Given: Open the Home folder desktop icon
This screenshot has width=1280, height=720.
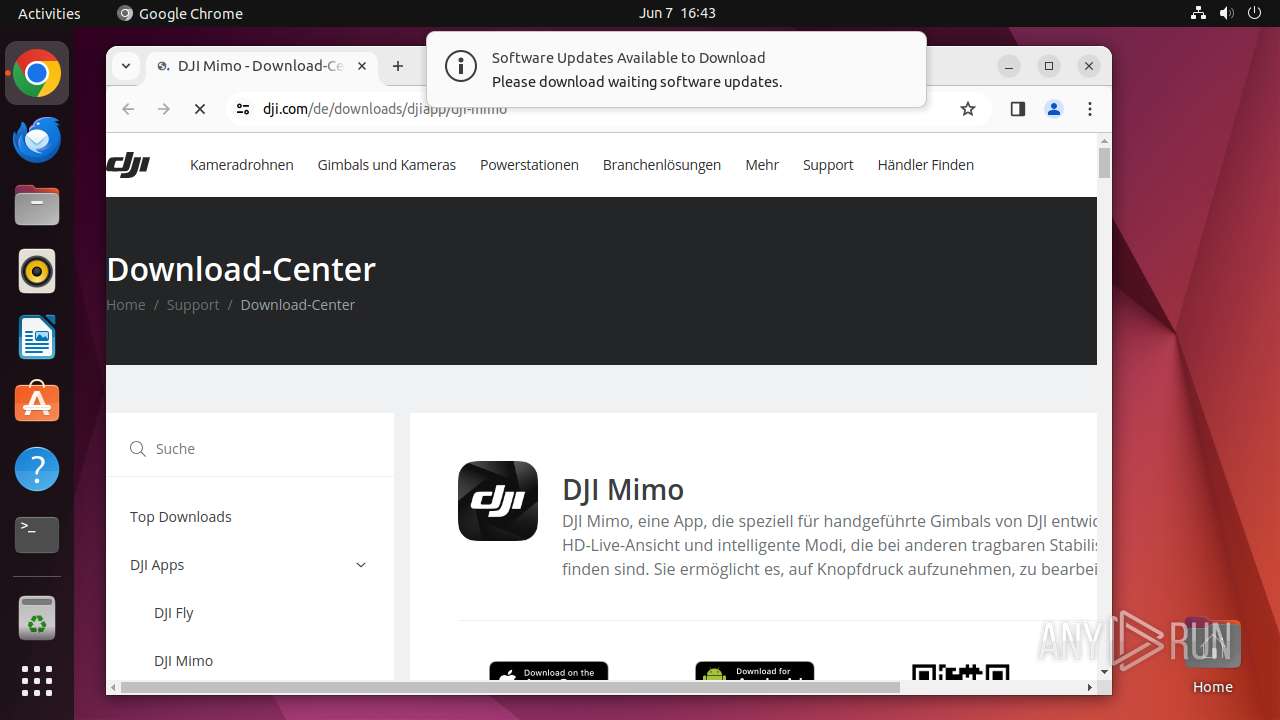Looking at the screenshot, I should 1212,655.
